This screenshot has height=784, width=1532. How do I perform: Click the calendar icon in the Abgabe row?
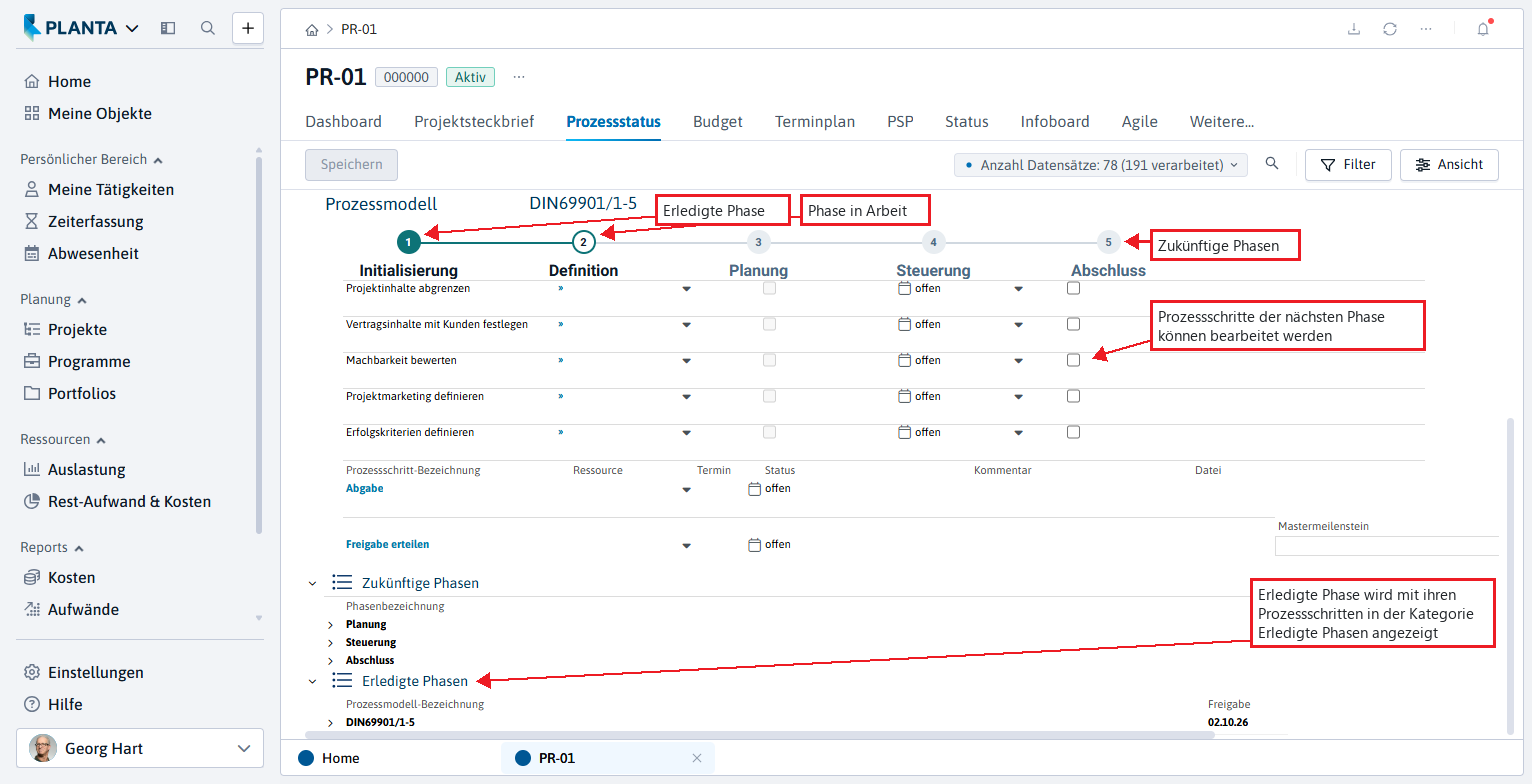pos(755,489)
